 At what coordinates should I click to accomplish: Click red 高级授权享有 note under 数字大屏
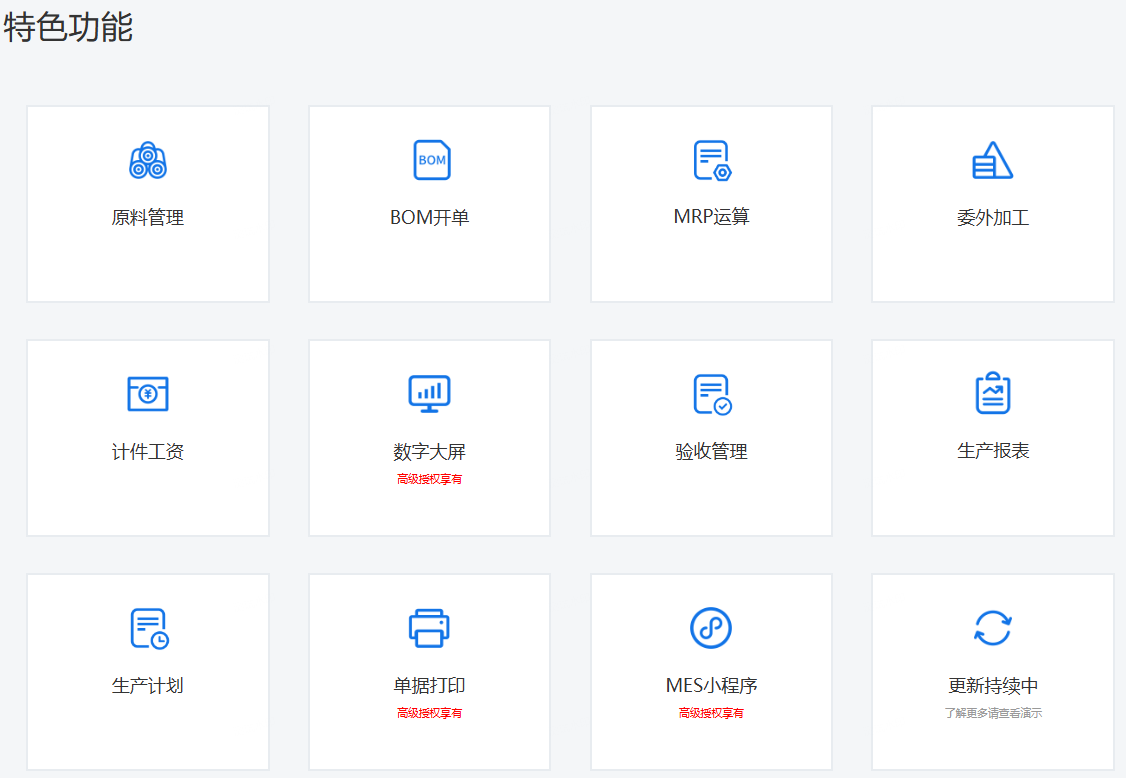coord(429,479)
